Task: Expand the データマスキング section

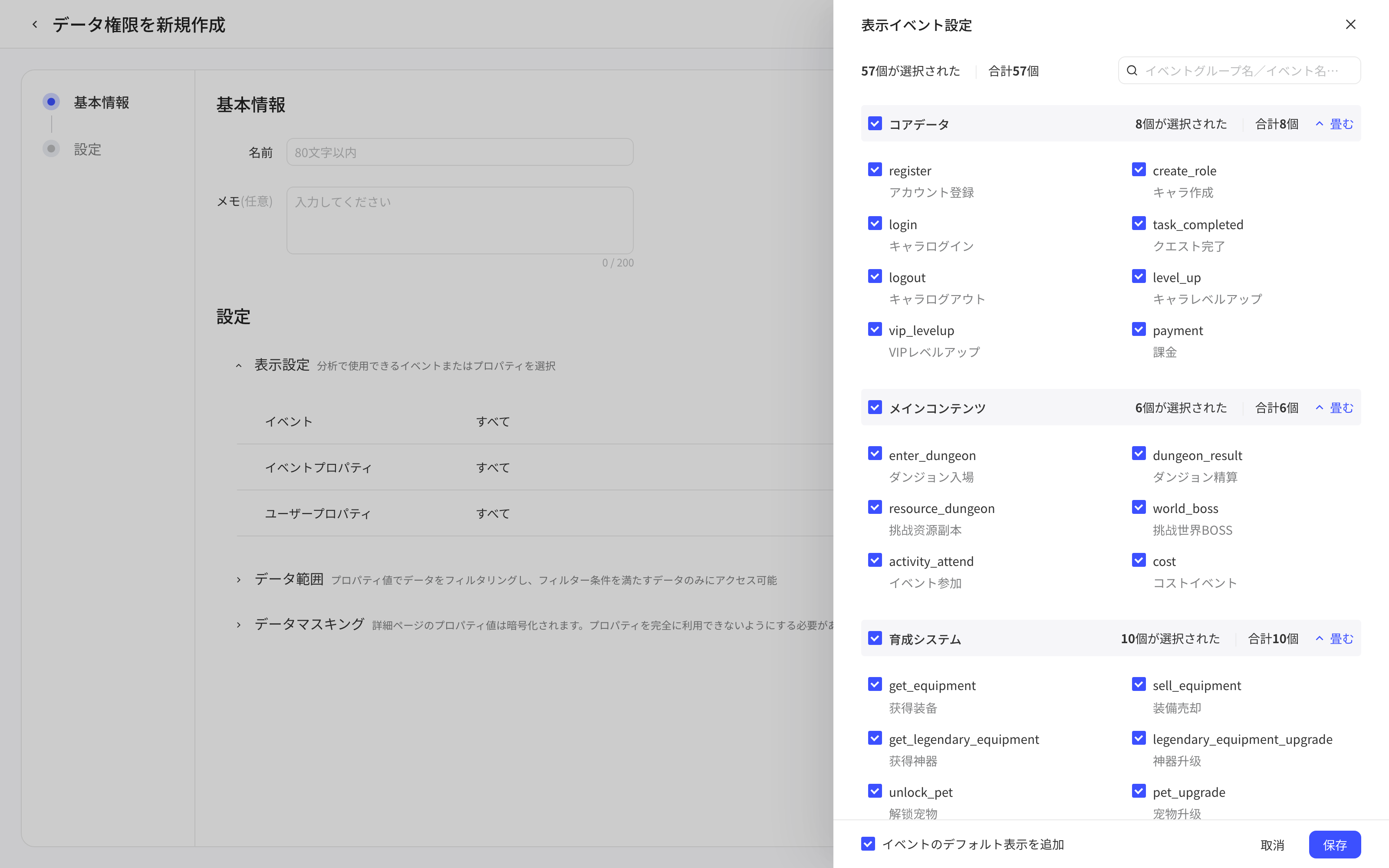Action: [239, 625]
